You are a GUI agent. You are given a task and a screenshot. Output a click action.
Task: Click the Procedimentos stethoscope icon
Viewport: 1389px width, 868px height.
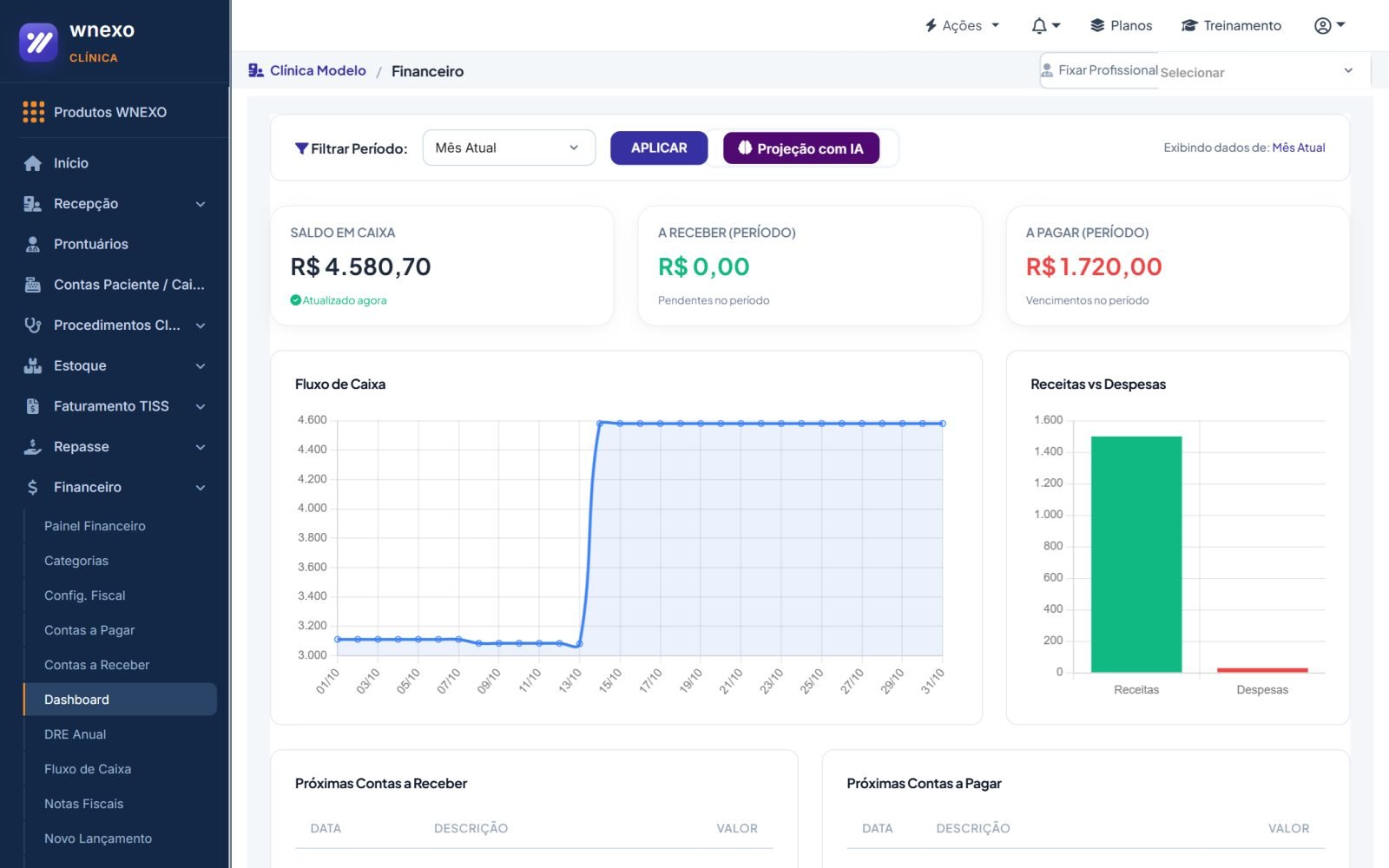[33, 325]
